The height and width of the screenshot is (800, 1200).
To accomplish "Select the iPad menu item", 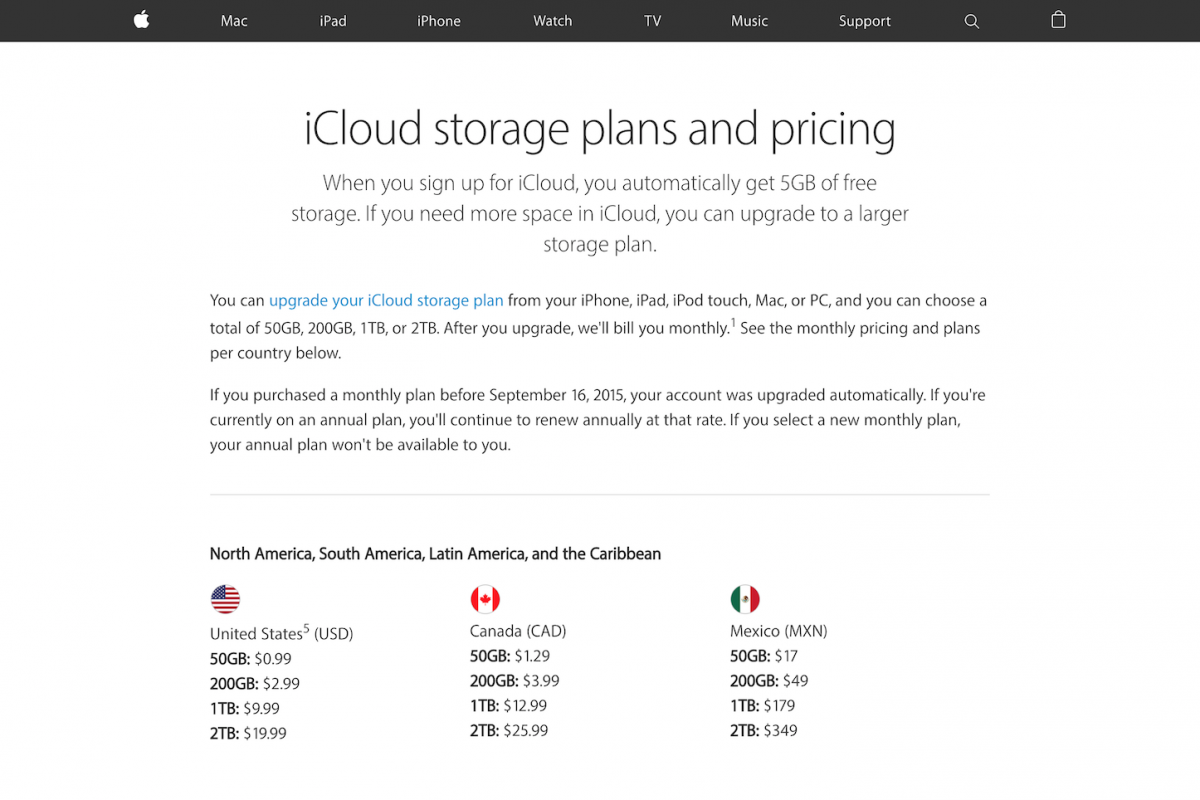I will pos(332,20).
